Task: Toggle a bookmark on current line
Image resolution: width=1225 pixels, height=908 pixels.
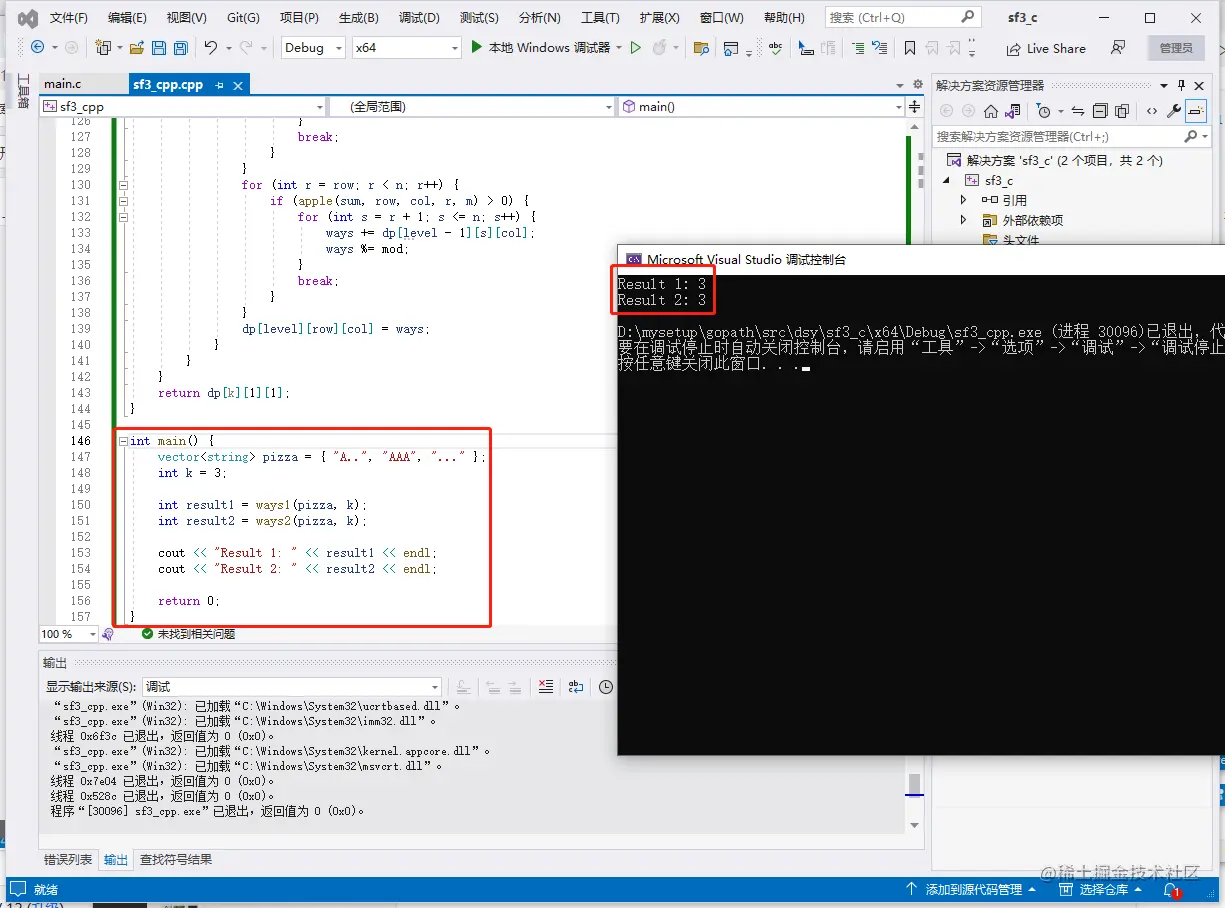Action: [909, 48]
